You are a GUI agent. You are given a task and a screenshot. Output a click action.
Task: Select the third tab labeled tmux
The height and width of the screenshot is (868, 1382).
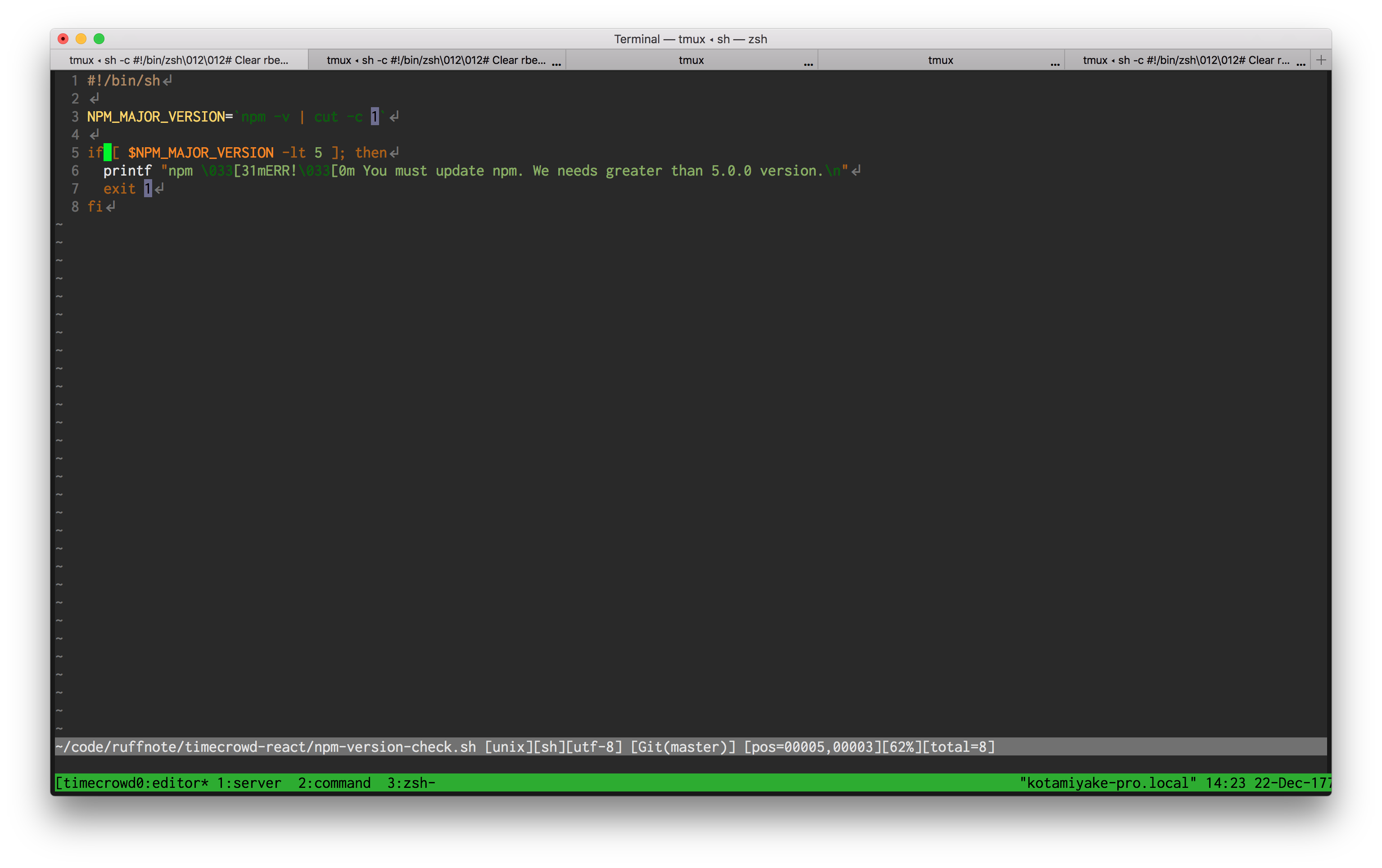691,60
